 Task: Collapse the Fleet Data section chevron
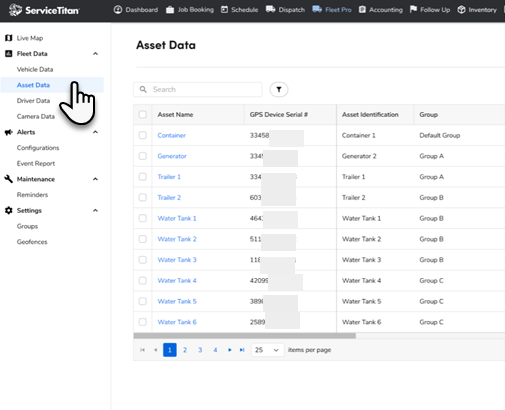[95, 54]
